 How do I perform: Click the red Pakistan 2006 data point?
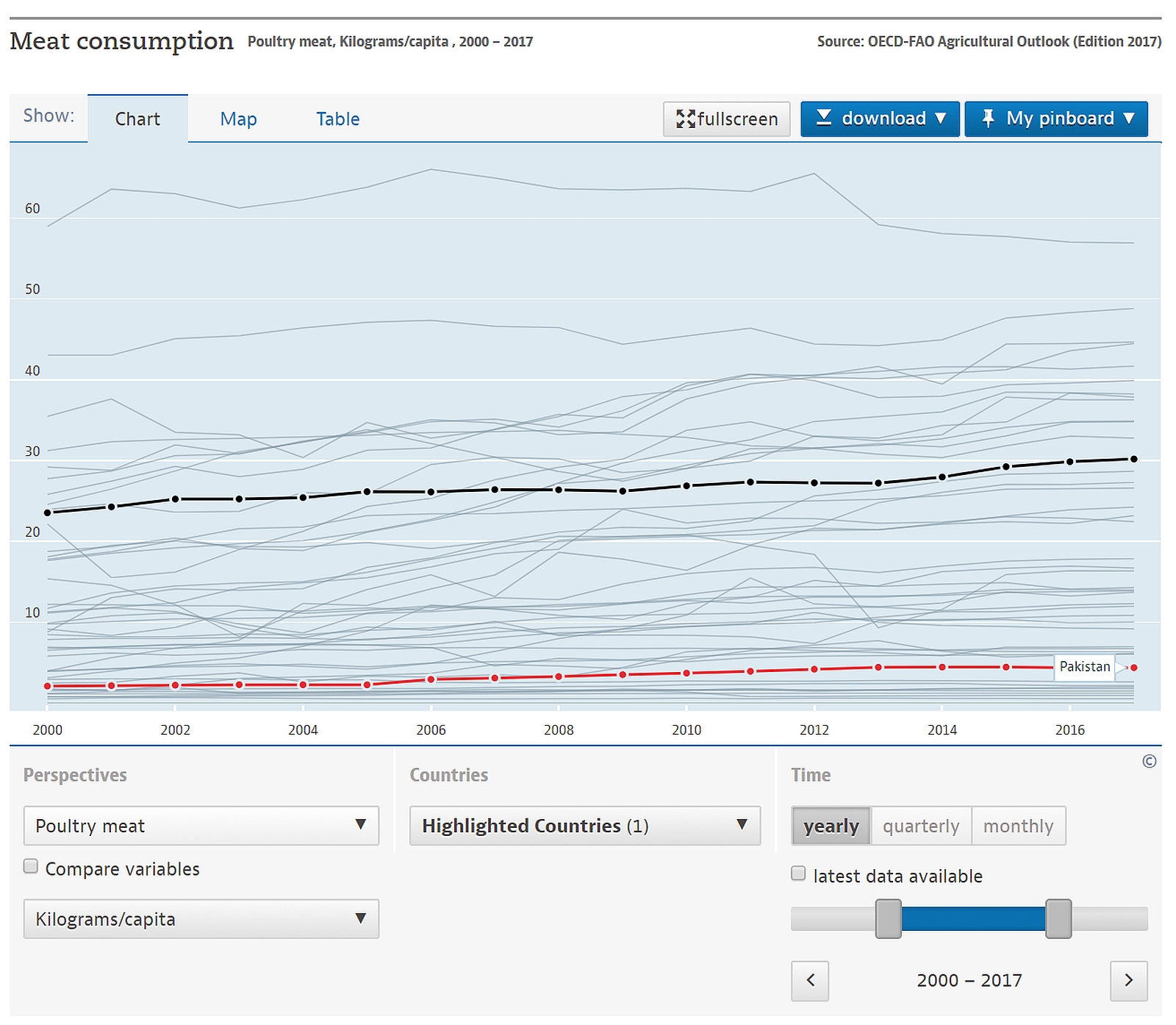[431, 679]
